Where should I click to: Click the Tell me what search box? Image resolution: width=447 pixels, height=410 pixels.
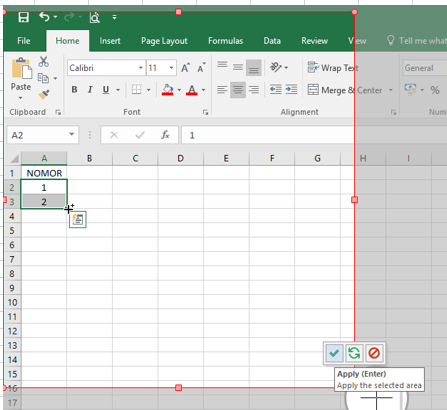point(417,41)
